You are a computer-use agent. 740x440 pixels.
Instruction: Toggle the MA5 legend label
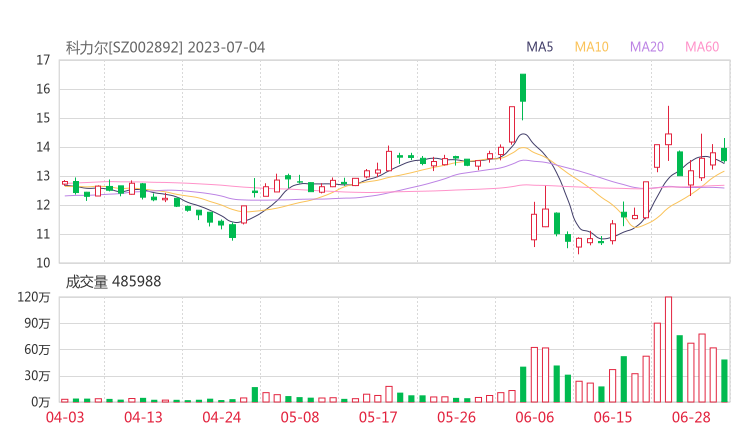[540, 47]
